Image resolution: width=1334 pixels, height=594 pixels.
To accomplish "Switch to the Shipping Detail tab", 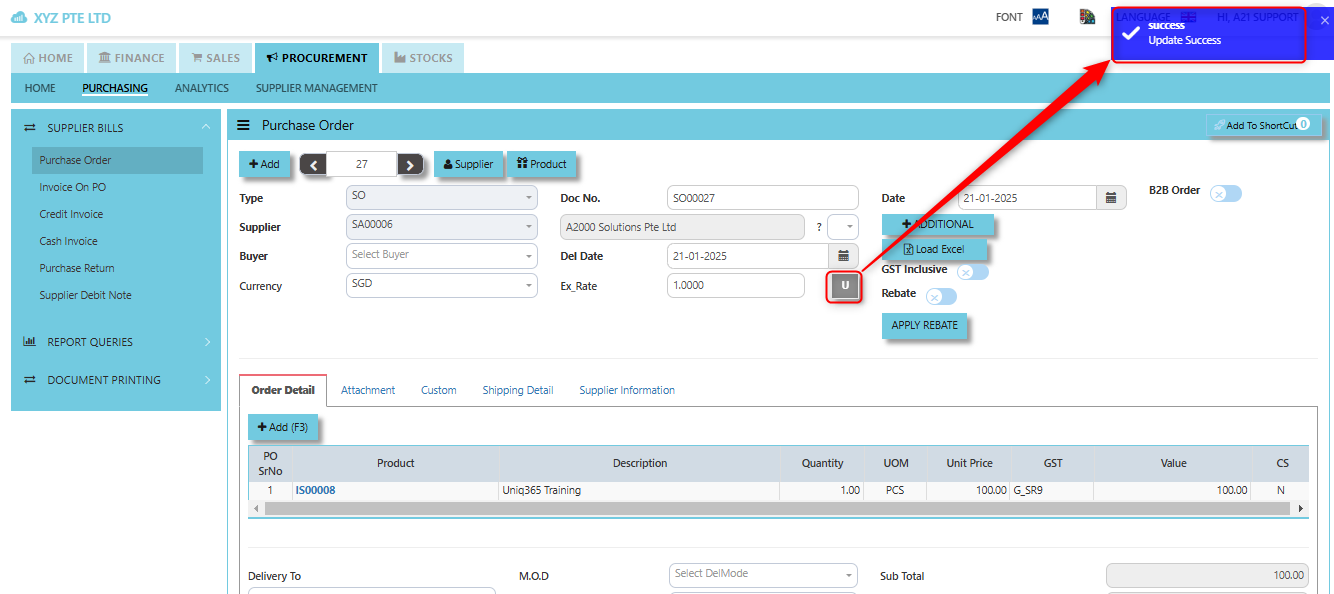I will coord(517,390).
